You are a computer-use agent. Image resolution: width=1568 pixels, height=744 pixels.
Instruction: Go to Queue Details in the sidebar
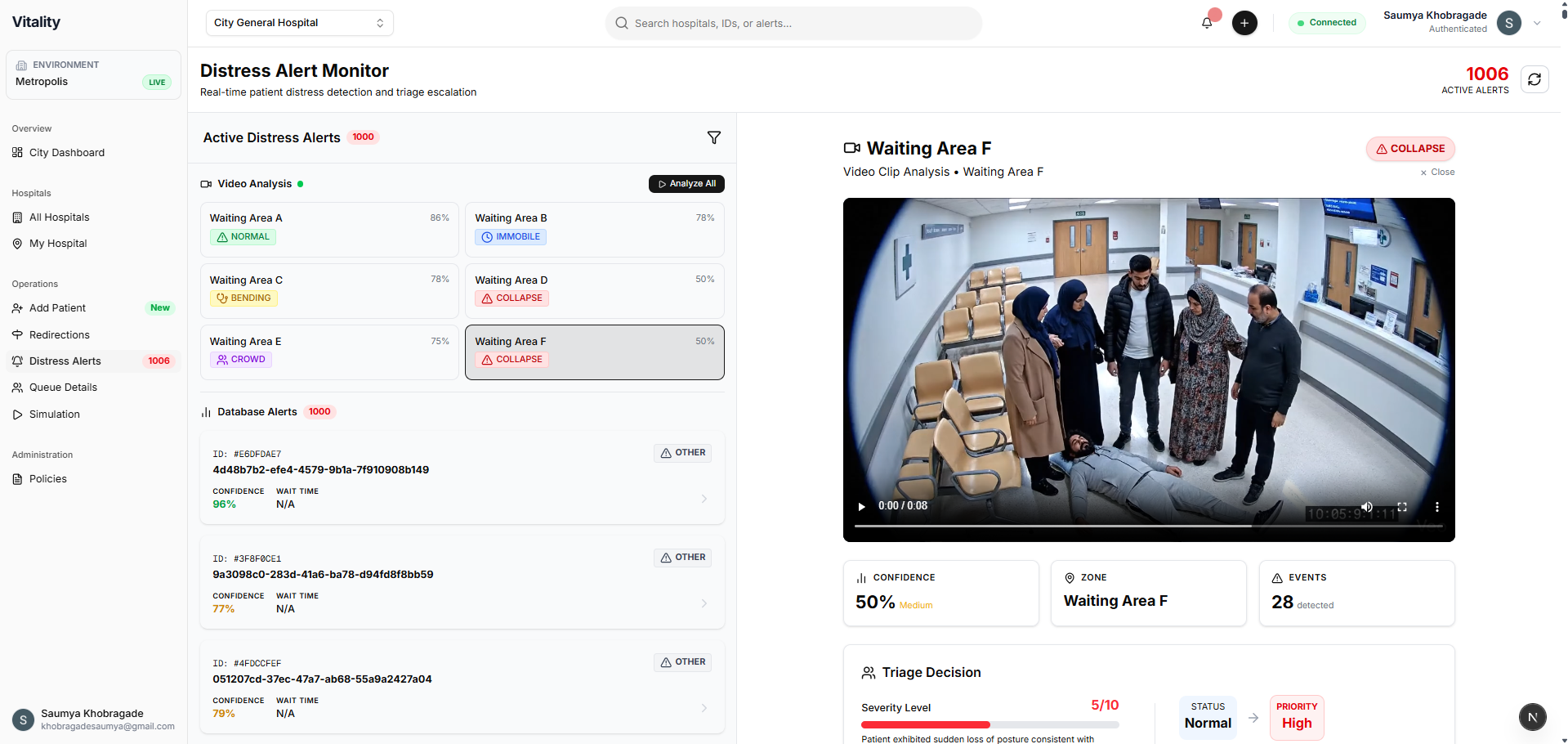(x=63, y=388)
